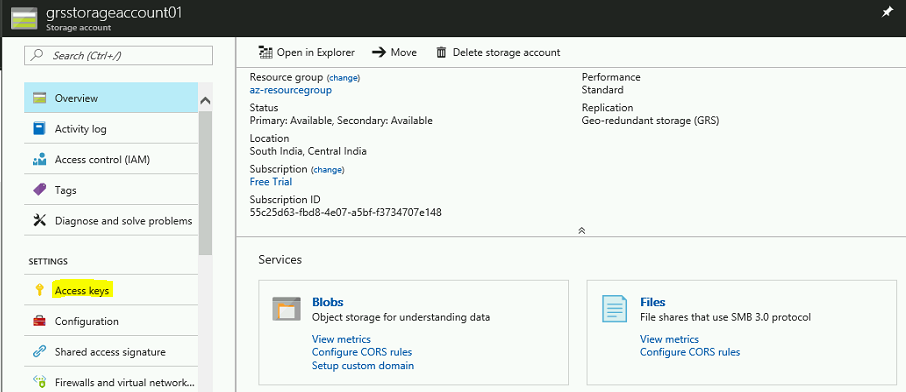Change the resource group link
Viewport: 906px width, 392px height.
point(343,77)
